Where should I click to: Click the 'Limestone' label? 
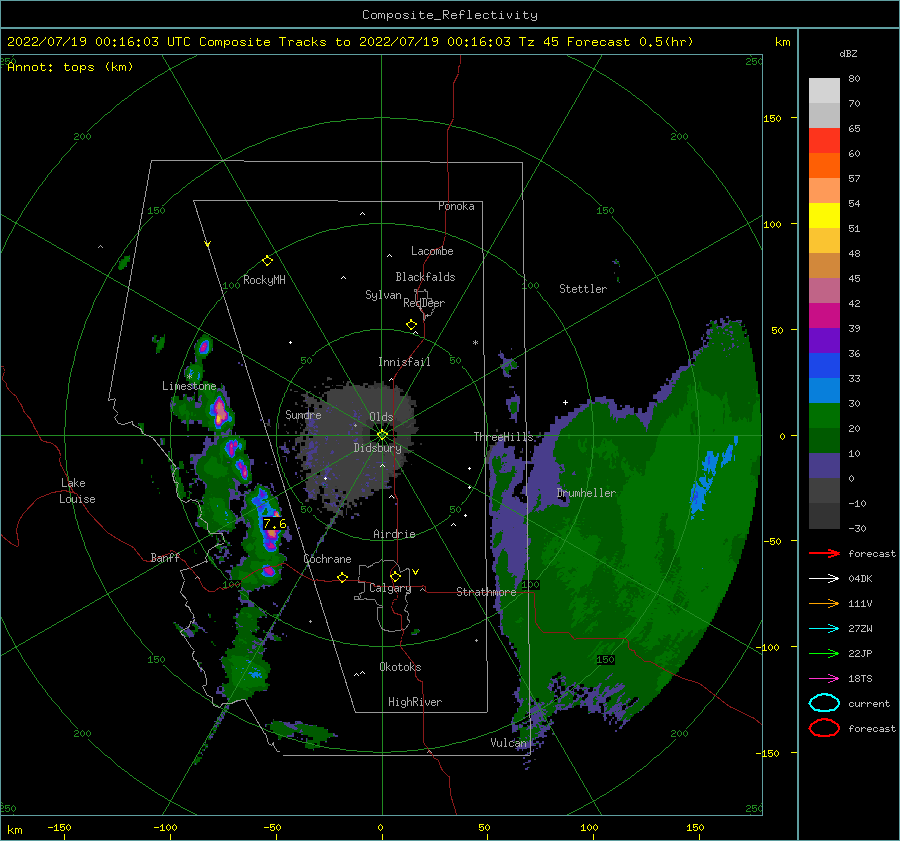coord(189,386)
